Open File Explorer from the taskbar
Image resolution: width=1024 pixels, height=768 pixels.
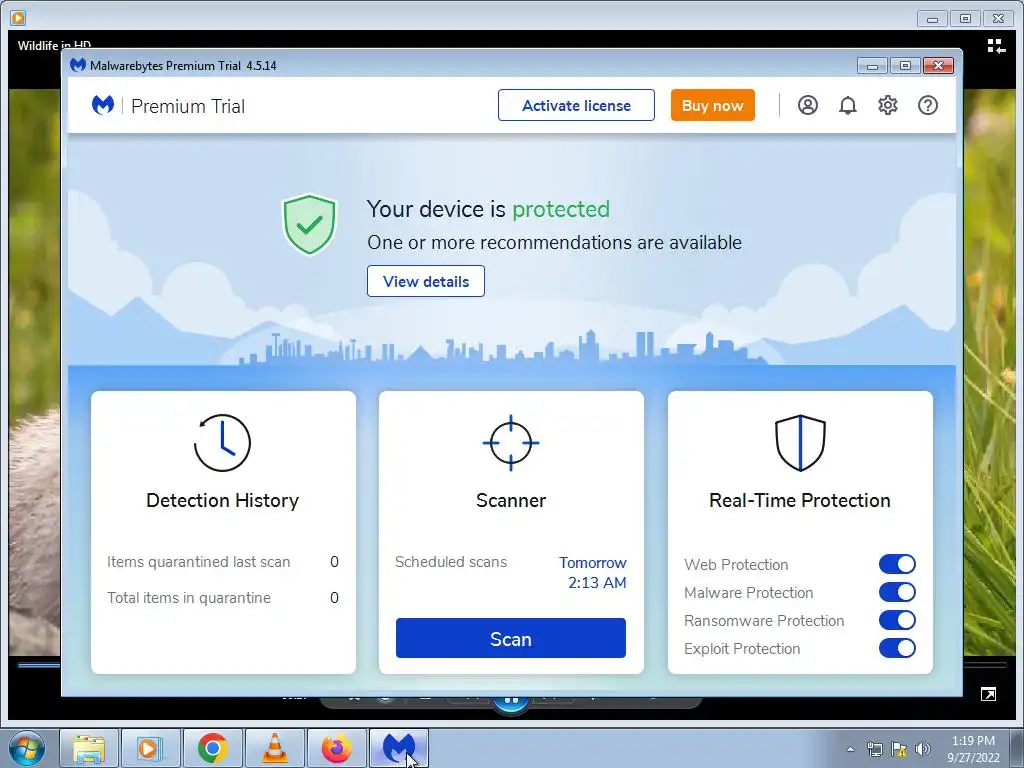click(x=89, y=748)
